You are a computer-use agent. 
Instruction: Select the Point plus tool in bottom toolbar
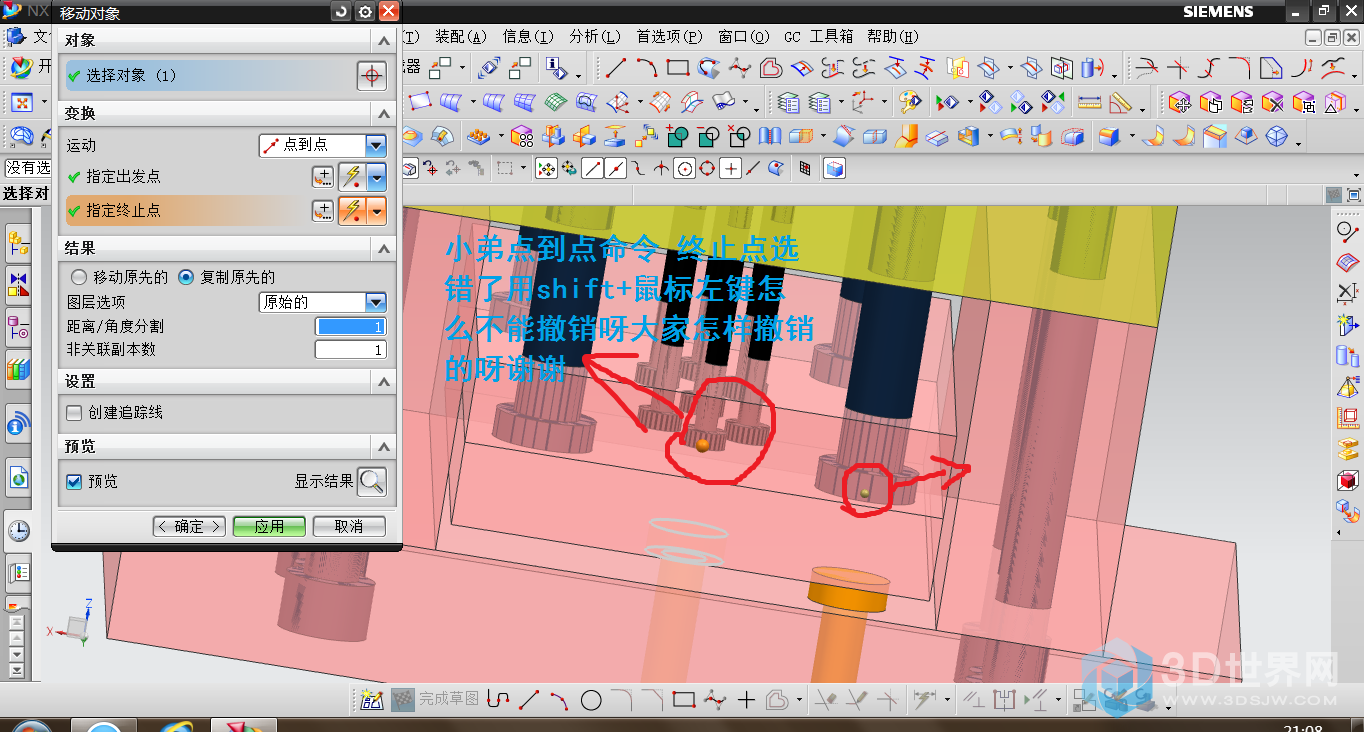click(x=746, y=700)
